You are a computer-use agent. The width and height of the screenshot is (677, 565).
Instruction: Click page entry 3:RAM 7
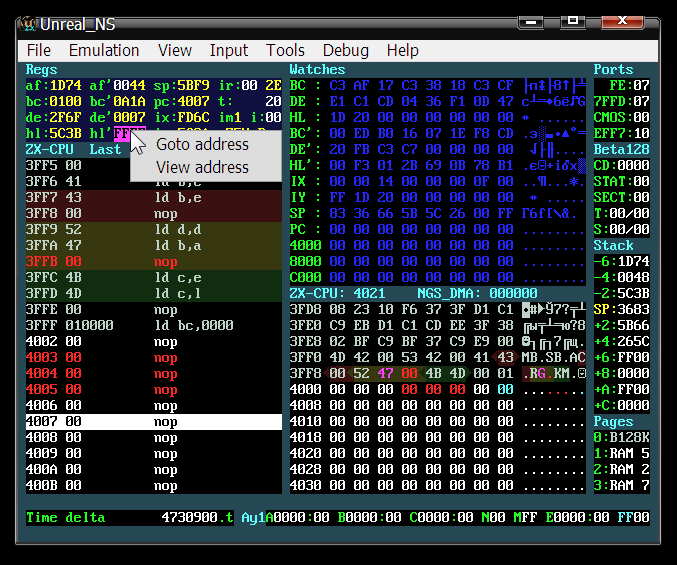click(x=621, y=486)
